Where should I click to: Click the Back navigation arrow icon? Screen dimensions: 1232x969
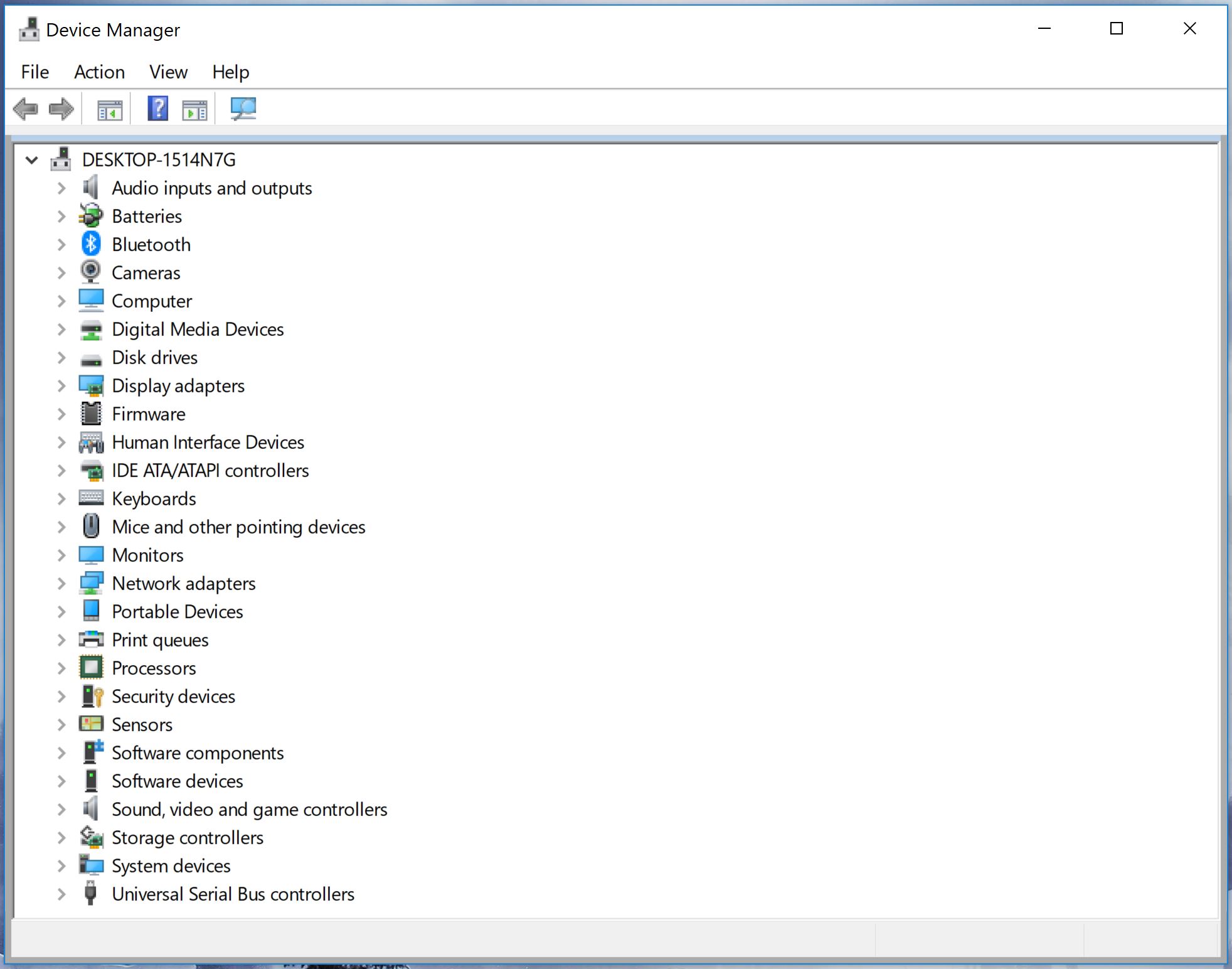pyautogui.click(x=25, y=108)
